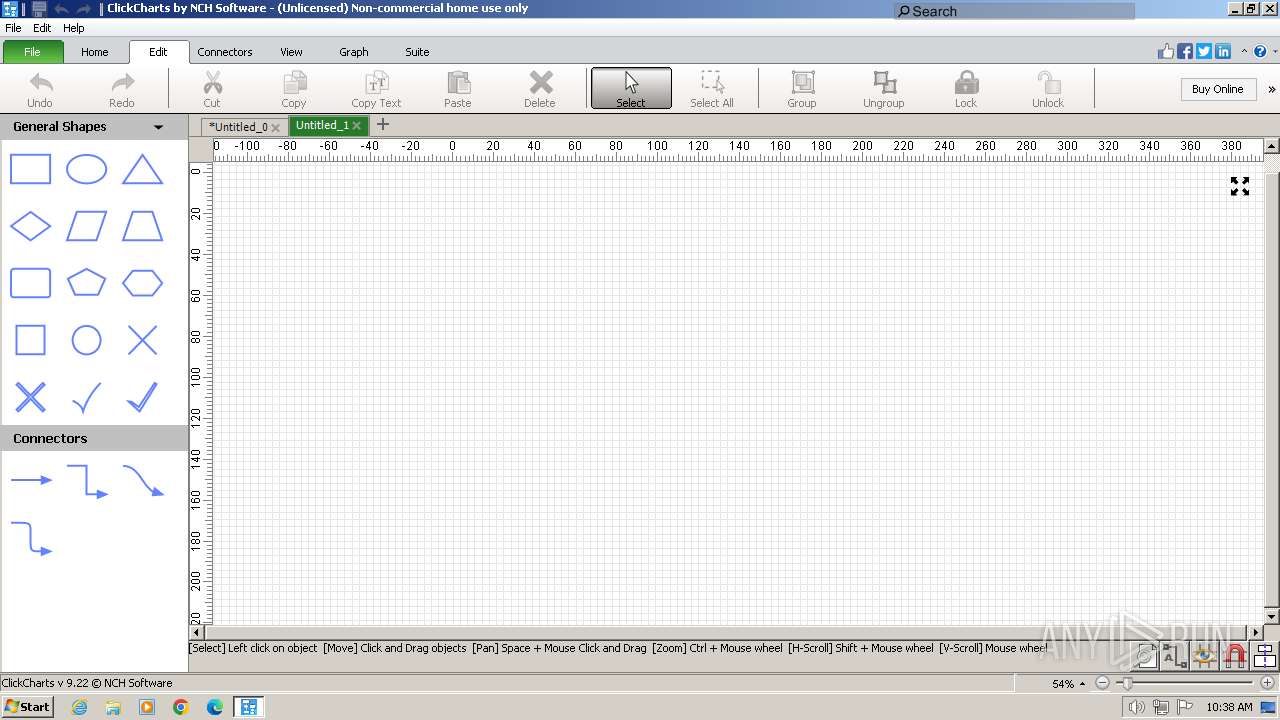Click the Undo toolbar icon
The height and width of the screenshot is (720, 1280).
pyautogui.click(x=40, y=89)
